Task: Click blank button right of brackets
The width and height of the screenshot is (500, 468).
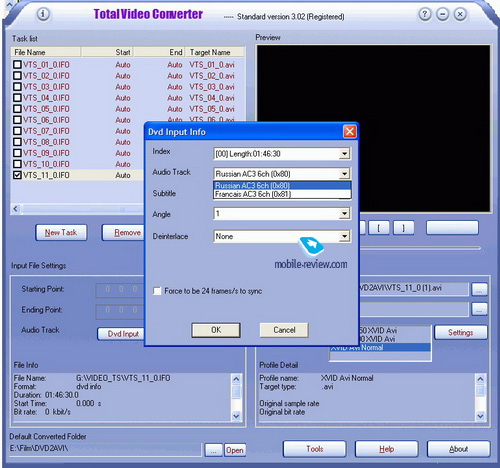Action: tap(452, 228)
